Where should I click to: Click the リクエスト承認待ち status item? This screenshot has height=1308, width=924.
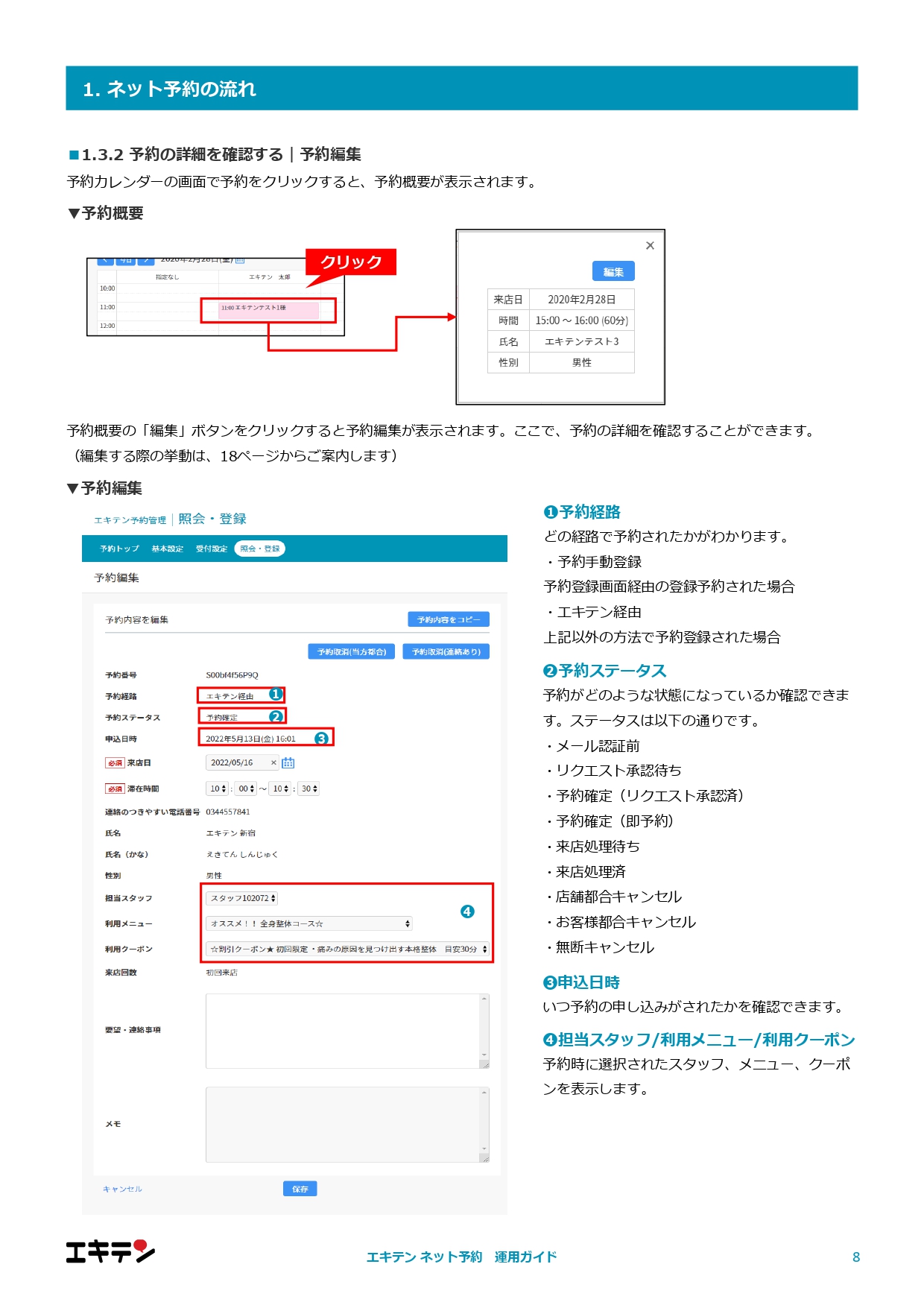(x=619, y=771)
